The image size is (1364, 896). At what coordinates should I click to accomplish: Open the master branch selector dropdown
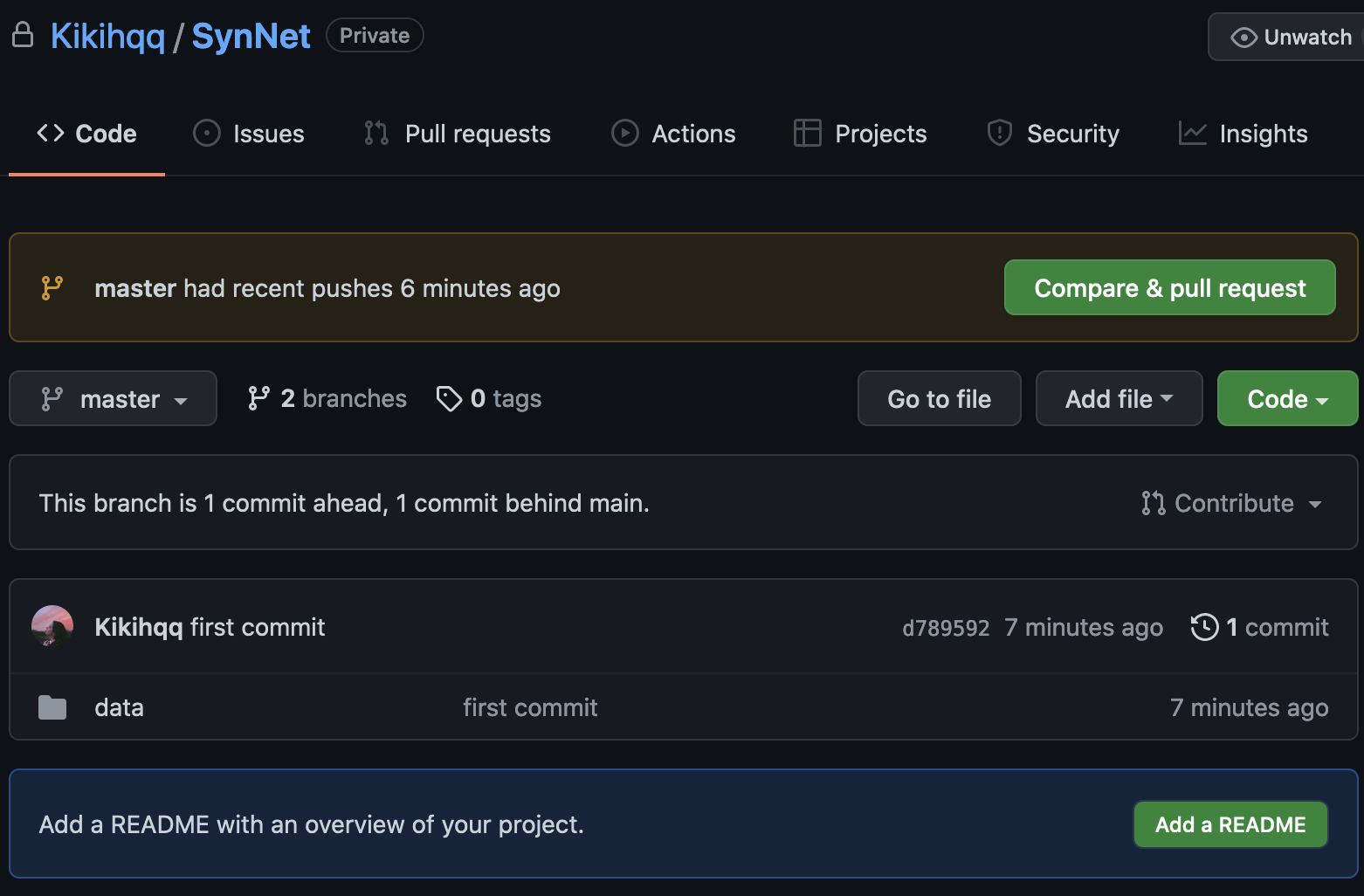pyautogui.click(x=113, y=398)
